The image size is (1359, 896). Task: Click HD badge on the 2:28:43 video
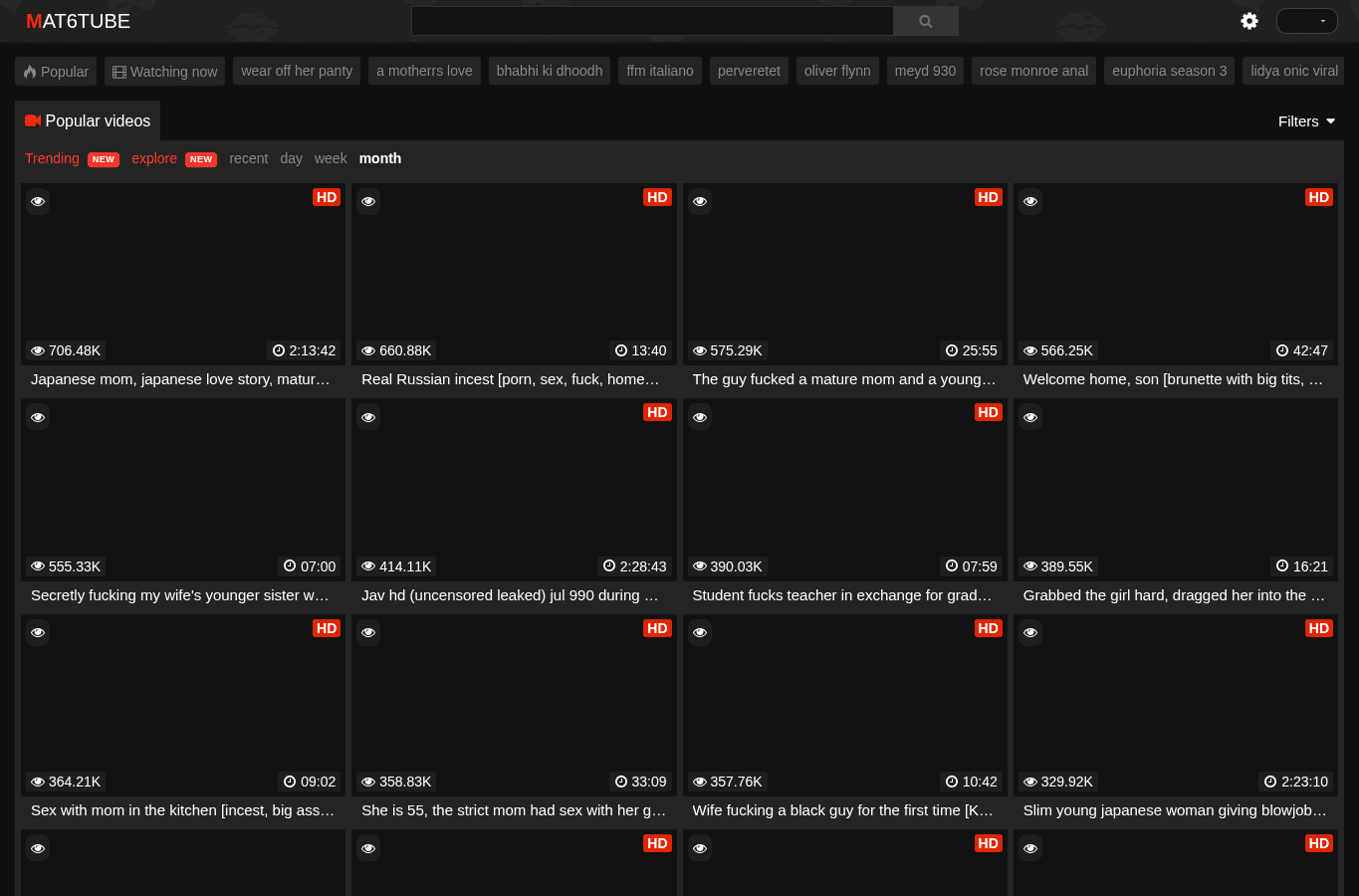657,412
